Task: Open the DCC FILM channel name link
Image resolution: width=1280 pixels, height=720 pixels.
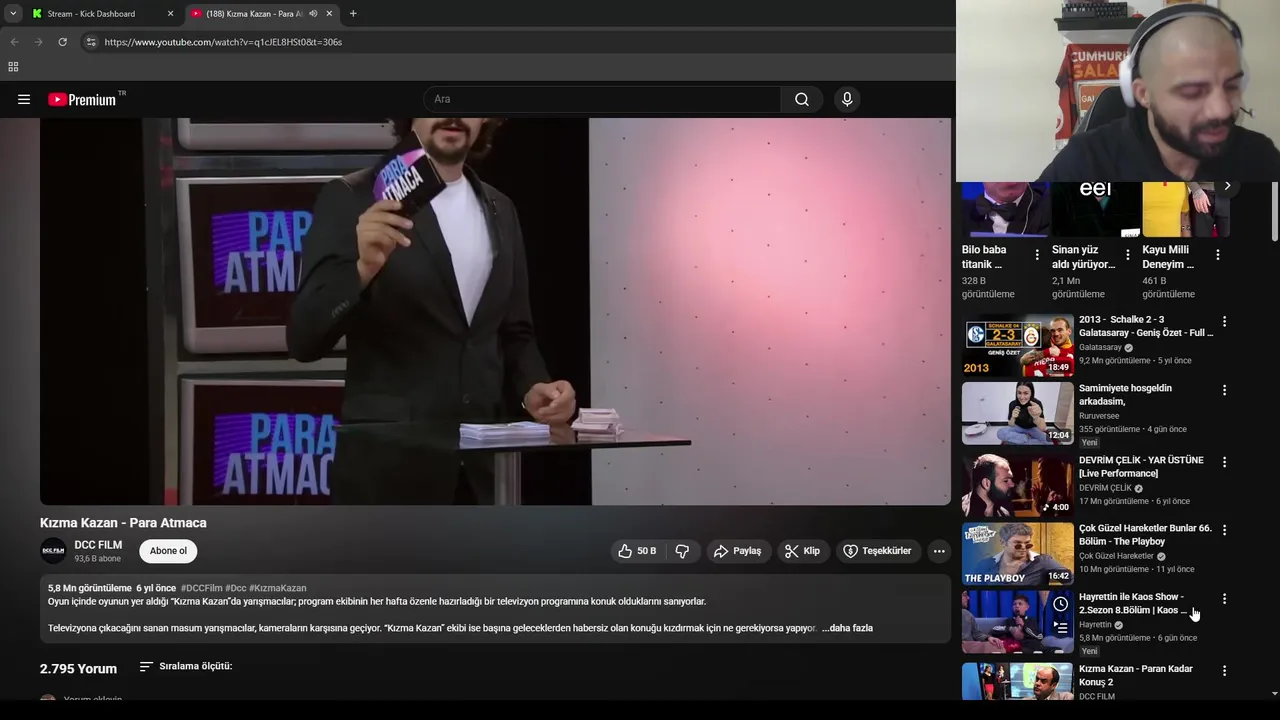Action: [98, 545]
